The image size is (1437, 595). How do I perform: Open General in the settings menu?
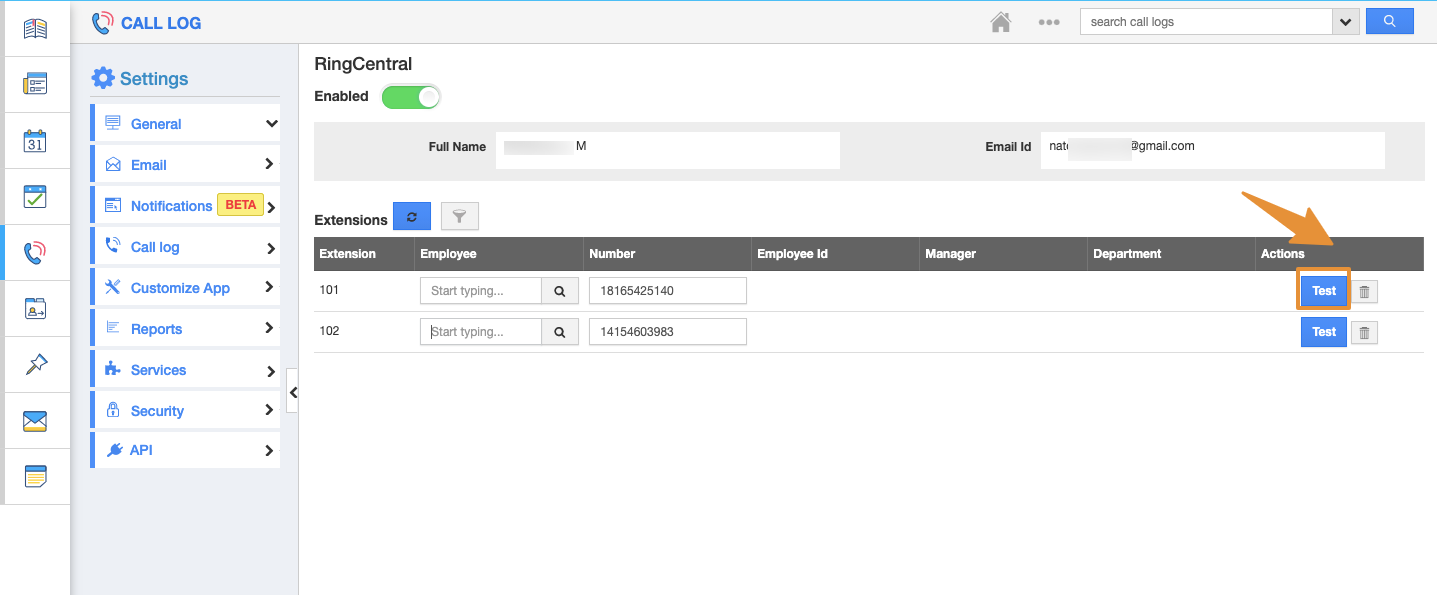click(x=156, y=124)
